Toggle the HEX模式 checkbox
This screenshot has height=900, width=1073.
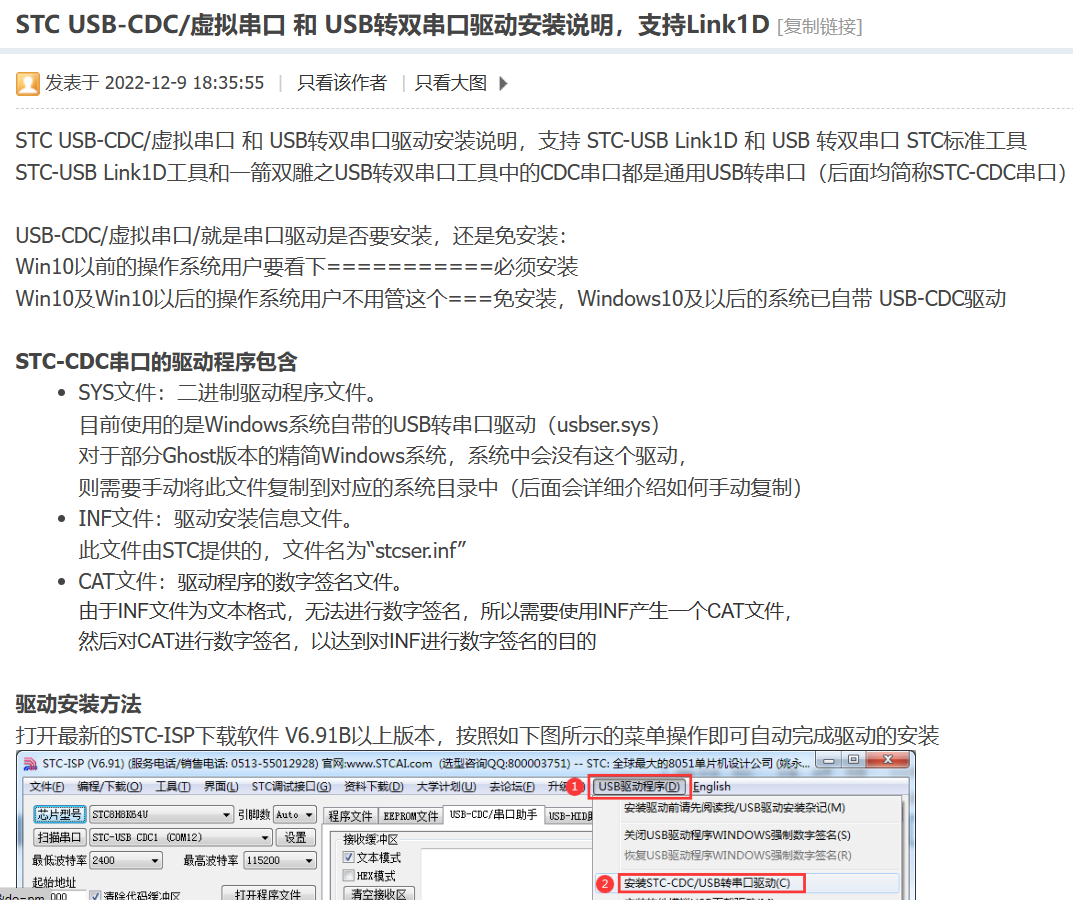[x=349, y=875]
